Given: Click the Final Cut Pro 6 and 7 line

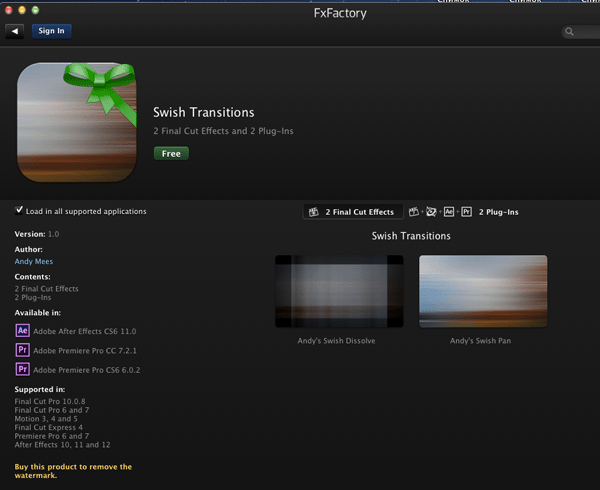Looking at the screenshot, I should [x=52, y=410].
